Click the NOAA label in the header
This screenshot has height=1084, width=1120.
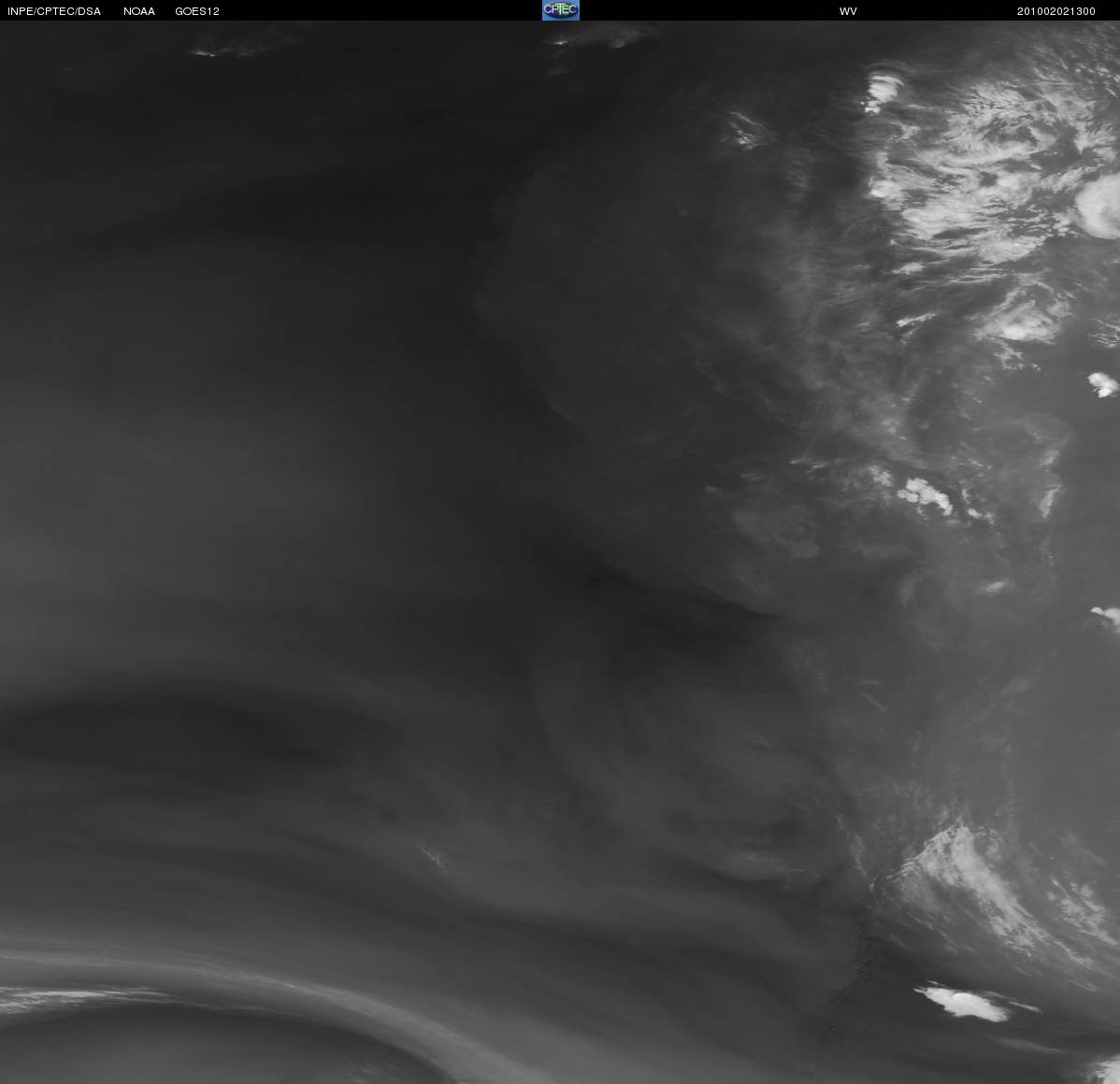pos(139,11)
